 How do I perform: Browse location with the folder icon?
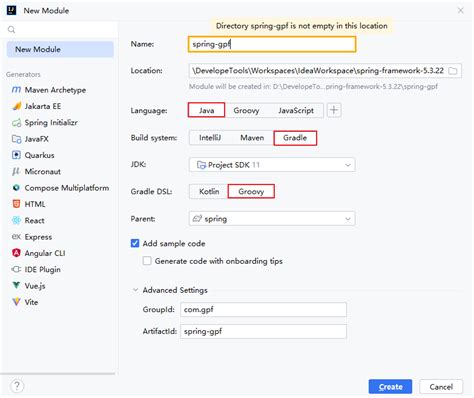pyautogui.click(x=453, y=71)
